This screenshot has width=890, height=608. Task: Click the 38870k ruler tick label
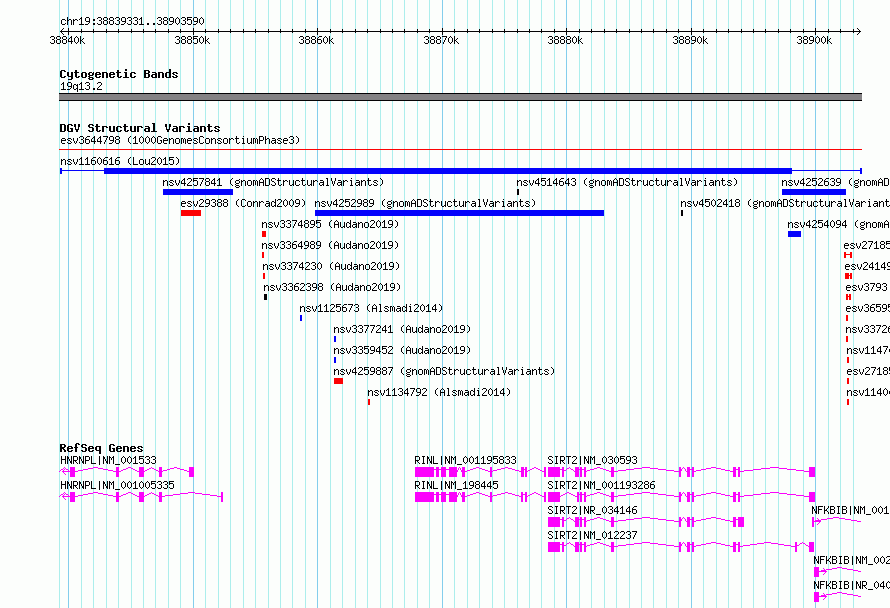(441, 40)
